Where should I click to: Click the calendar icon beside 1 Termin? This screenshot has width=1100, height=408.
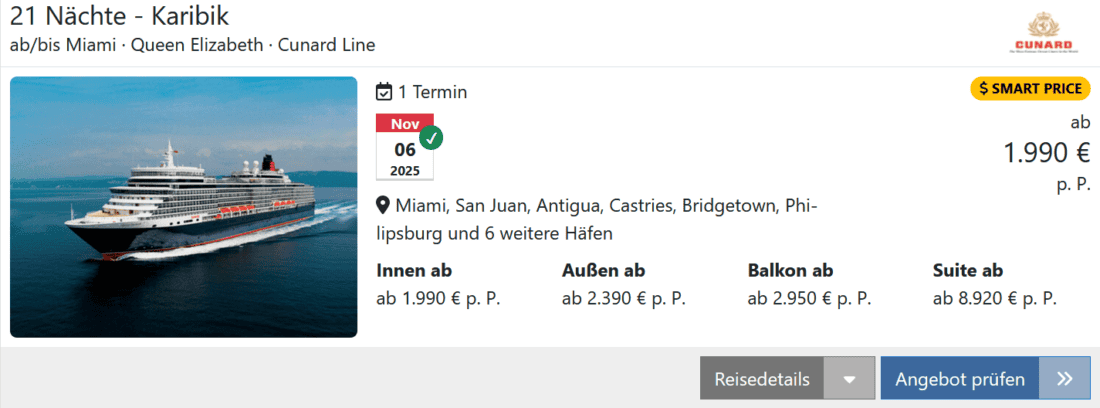pyautogui.click(x=384, y=92)
